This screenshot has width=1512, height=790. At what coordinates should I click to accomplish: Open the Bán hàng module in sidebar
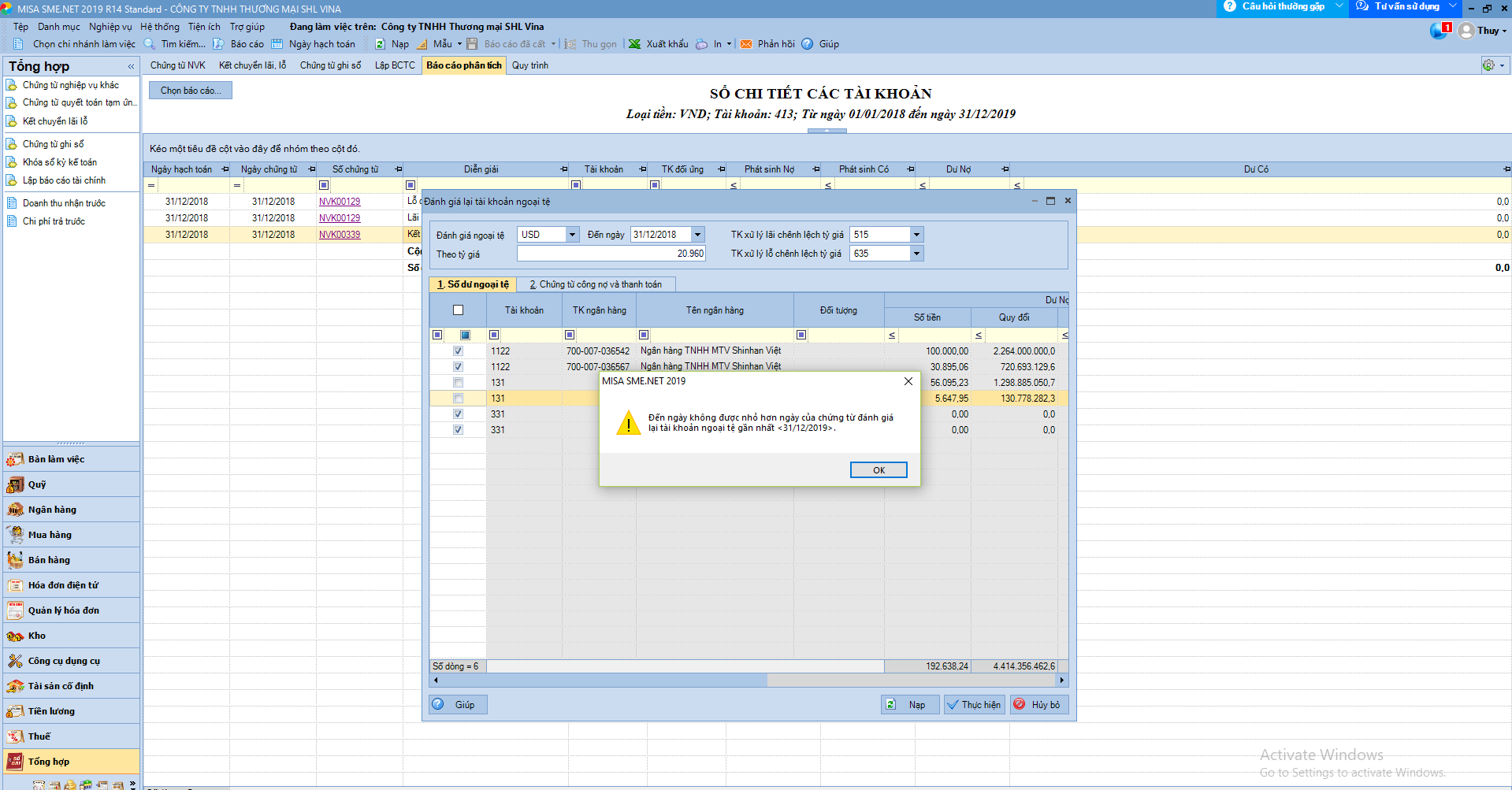pos(49,560)
